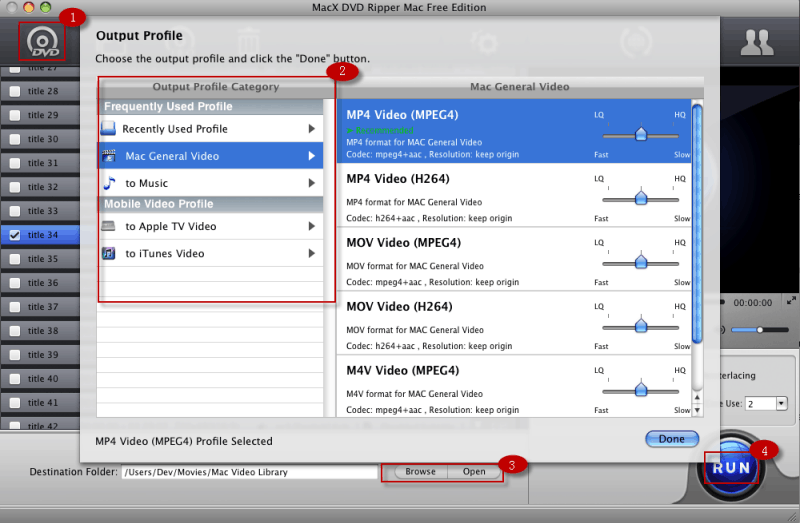Click the iTunes Video icon

108,253
